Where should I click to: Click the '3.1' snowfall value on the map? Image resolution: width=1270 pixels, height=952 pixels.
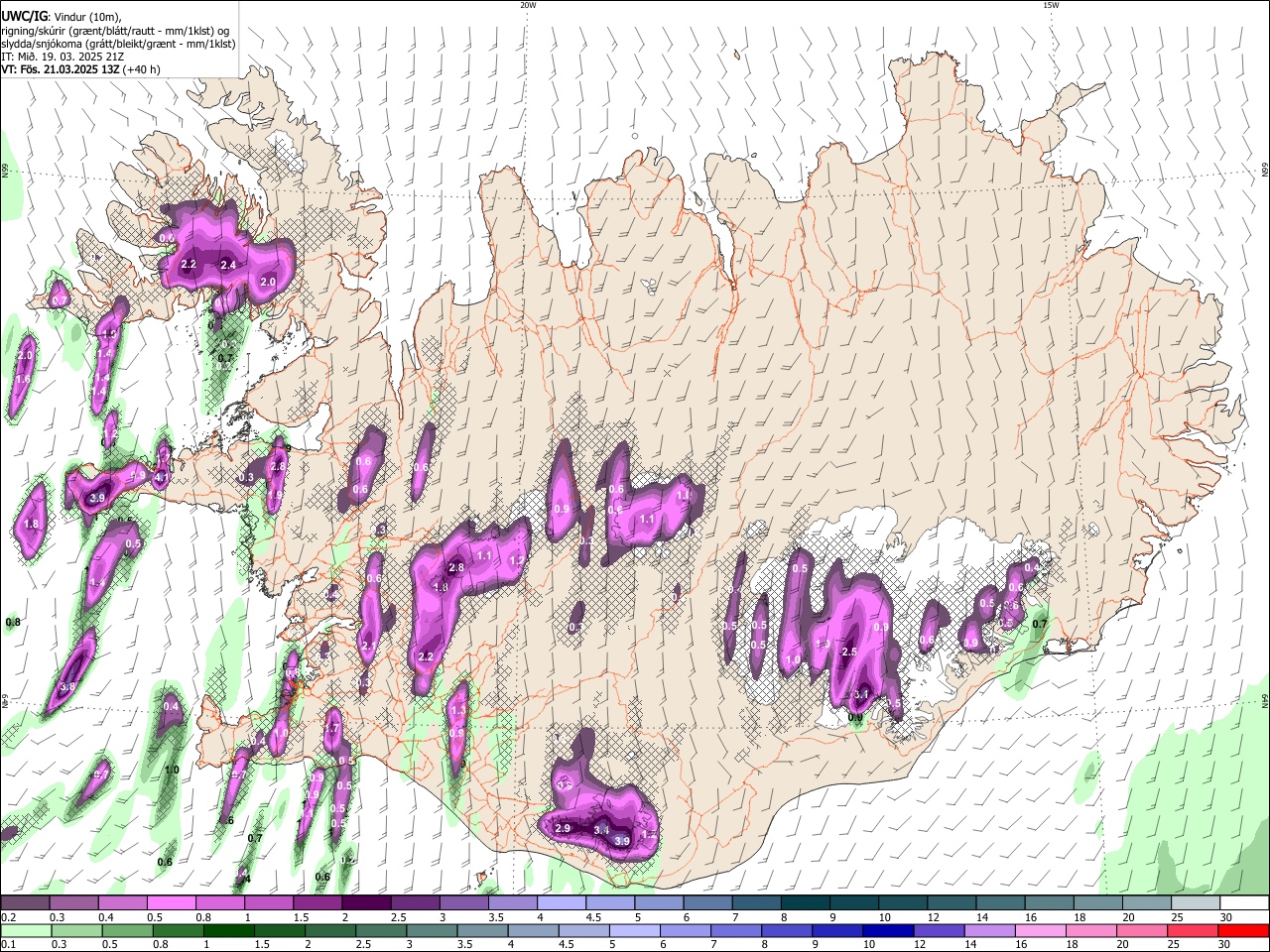tap(862, 694)
